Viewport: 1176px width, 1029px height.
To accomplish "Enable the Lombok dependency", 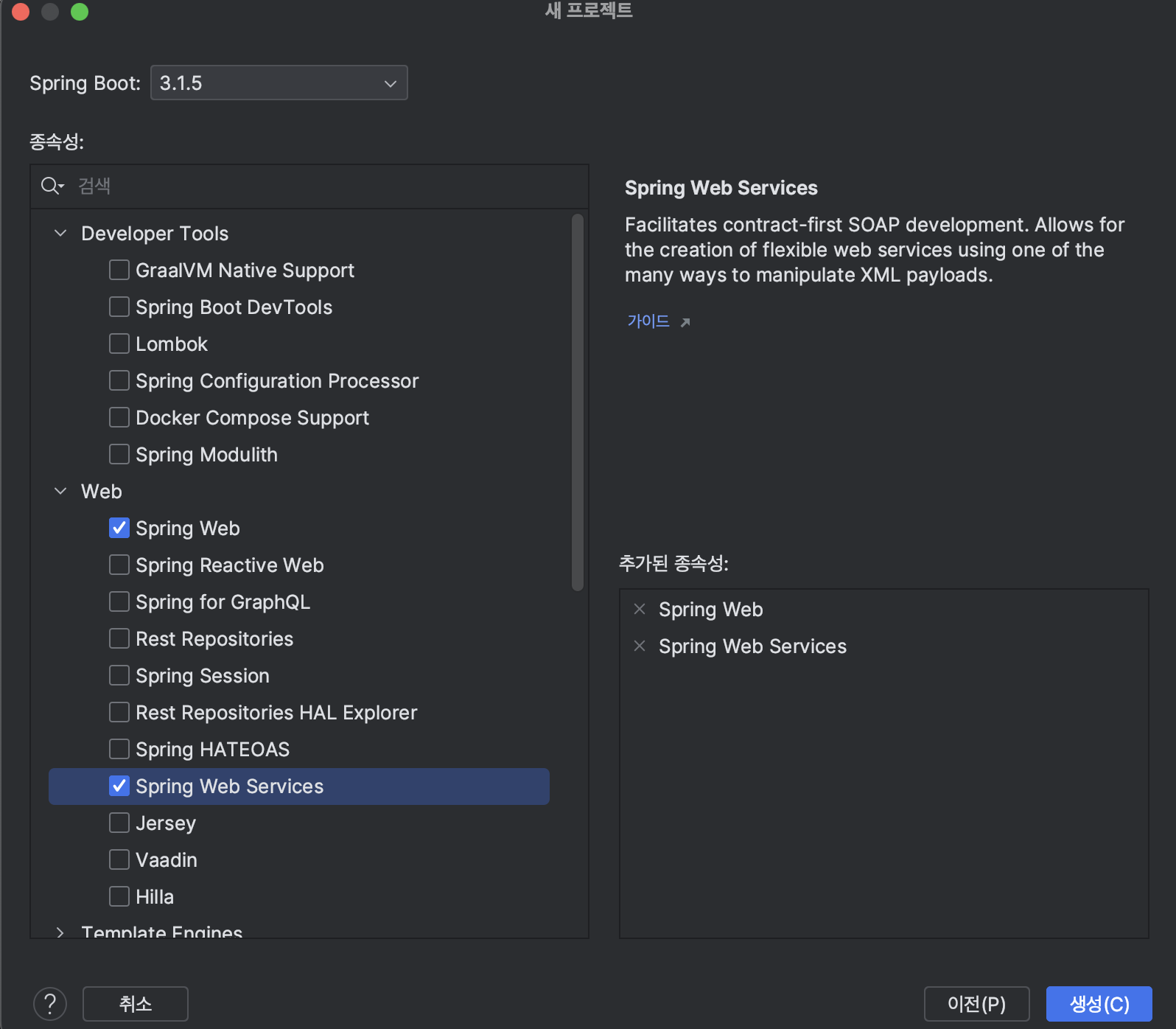I will (x=119, y=343).
